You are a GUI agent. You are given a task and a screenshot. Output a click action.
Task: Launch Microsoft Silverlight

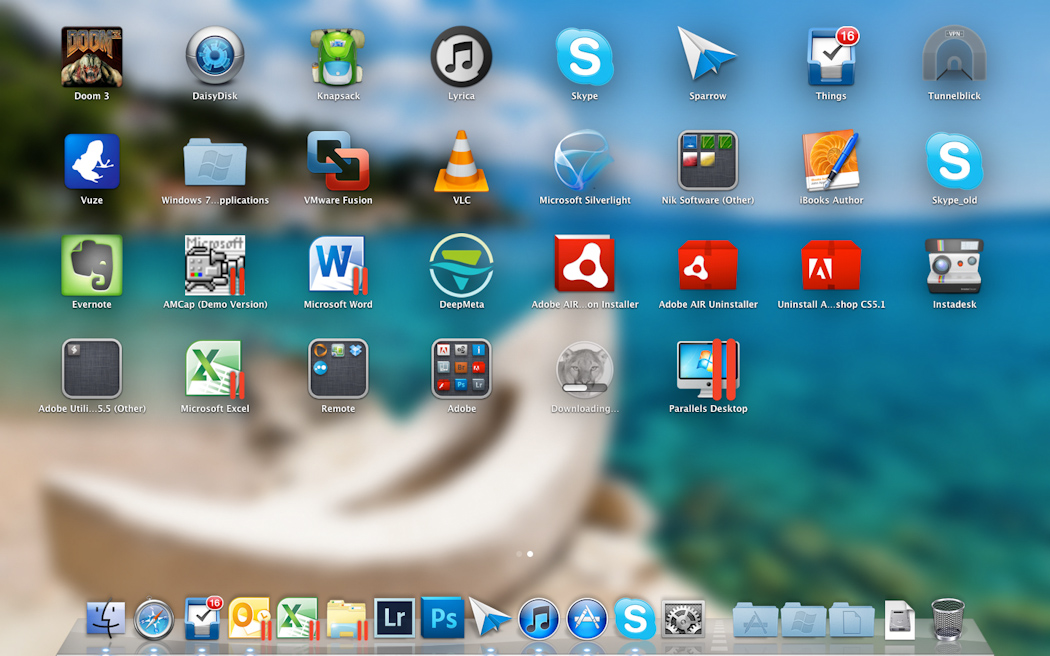584,161
